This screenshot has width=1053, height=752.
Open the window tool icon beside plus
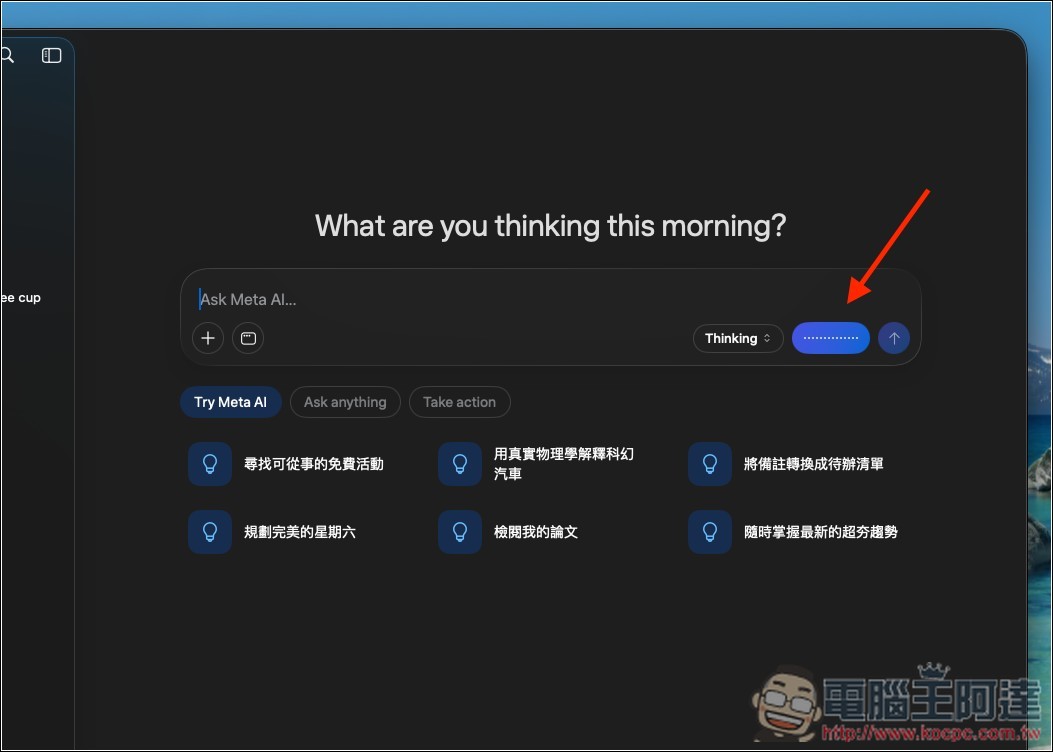click(248, 338)
